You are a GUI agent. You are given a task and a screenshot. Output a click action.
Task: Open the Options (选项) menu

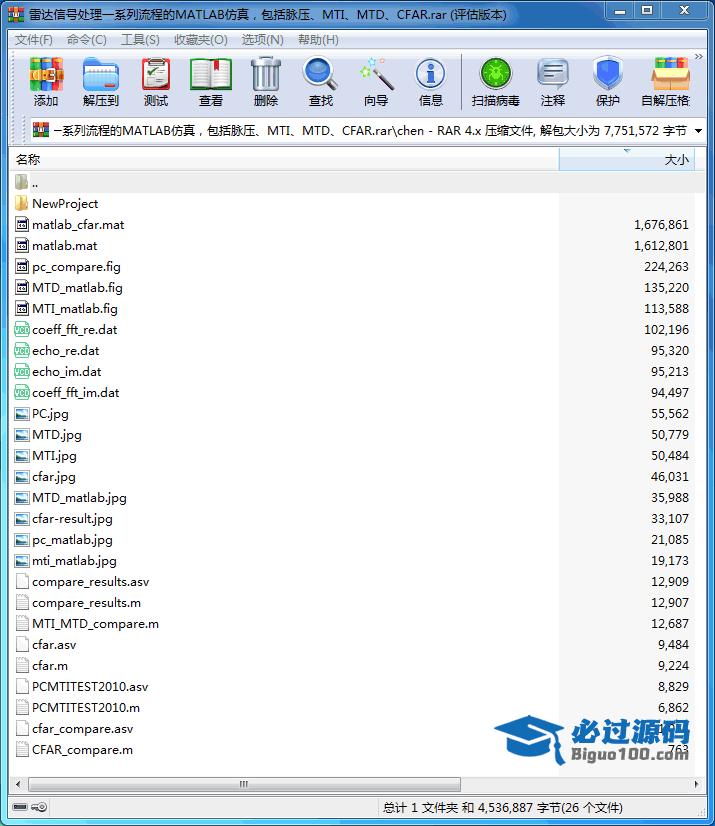tap(262, 40)
